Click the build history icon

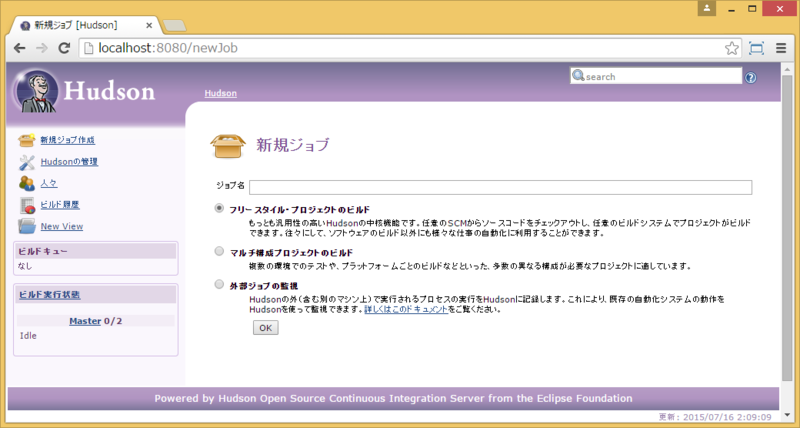[x=27, y=205]
